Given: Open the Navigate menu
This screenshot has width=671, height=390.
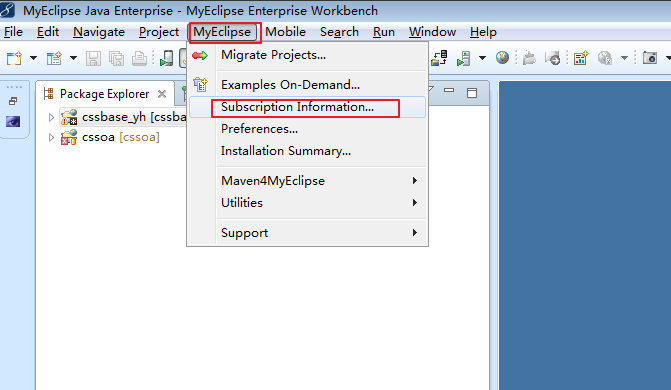Looking at the screenshot, I should click(99, 32).
